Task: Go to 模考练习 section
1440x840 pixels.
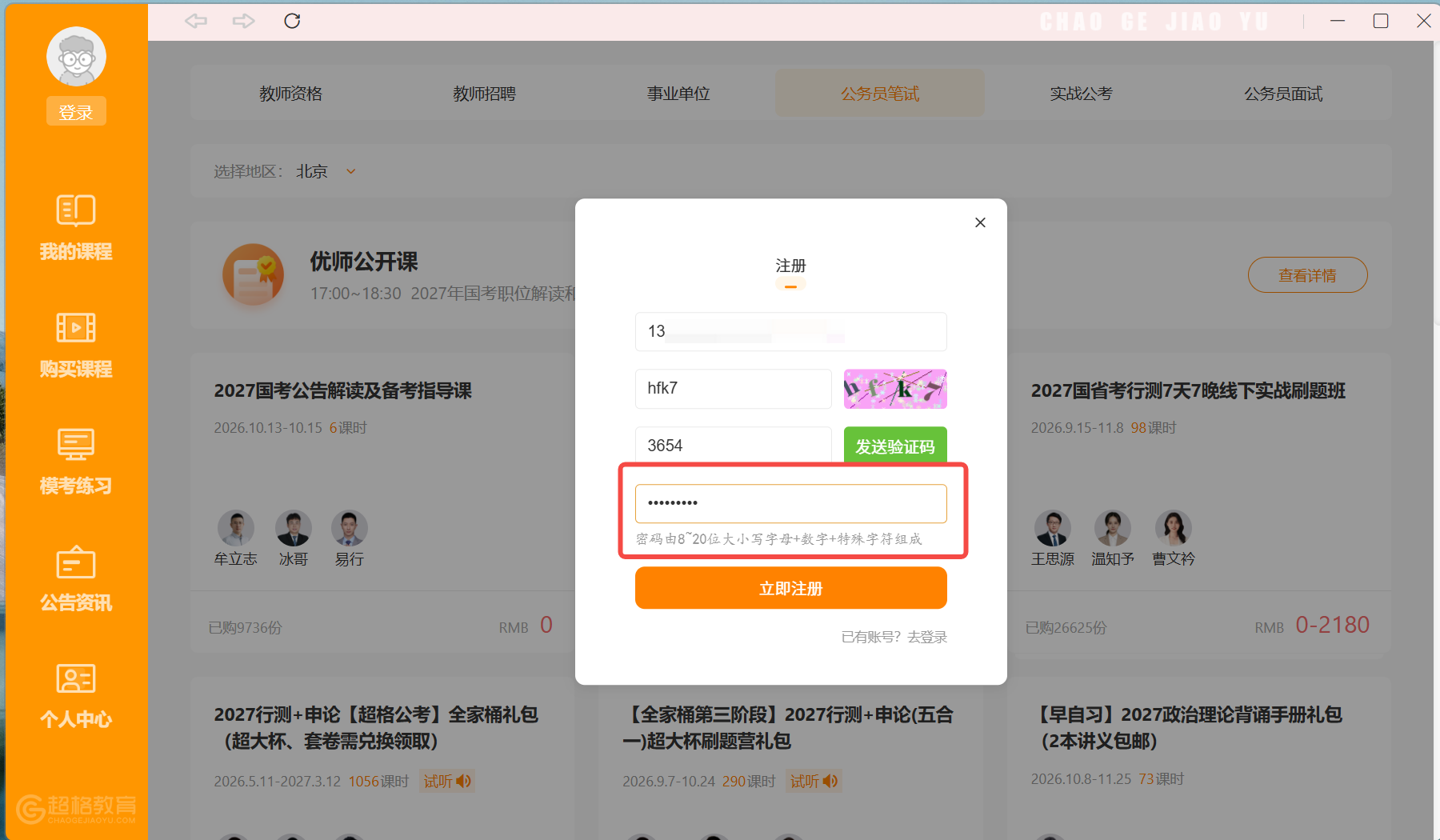Action: coord(76,462)
